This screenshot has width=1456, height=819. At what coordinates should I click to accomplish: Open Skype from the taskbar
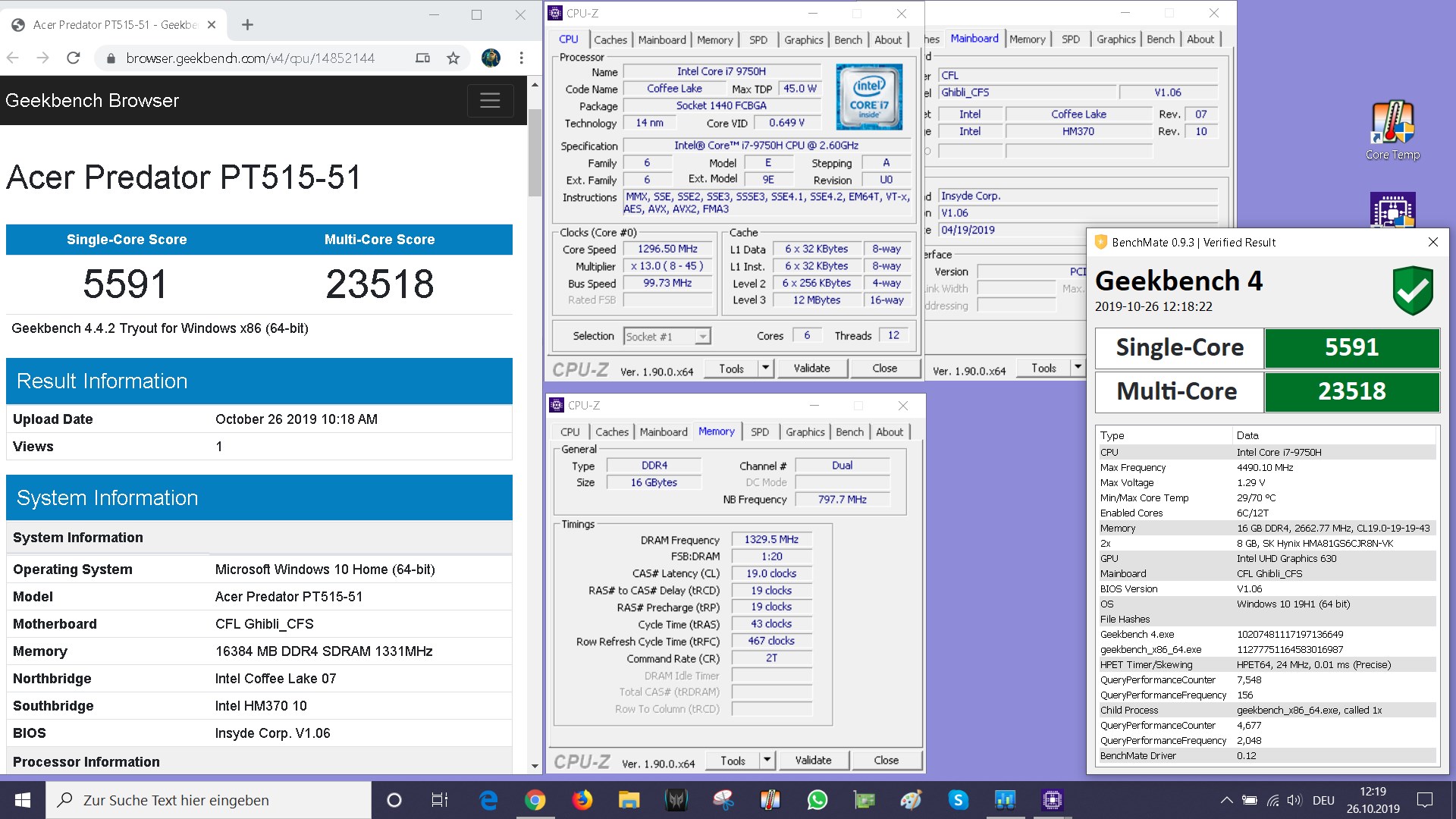click(x=959, y=800)
